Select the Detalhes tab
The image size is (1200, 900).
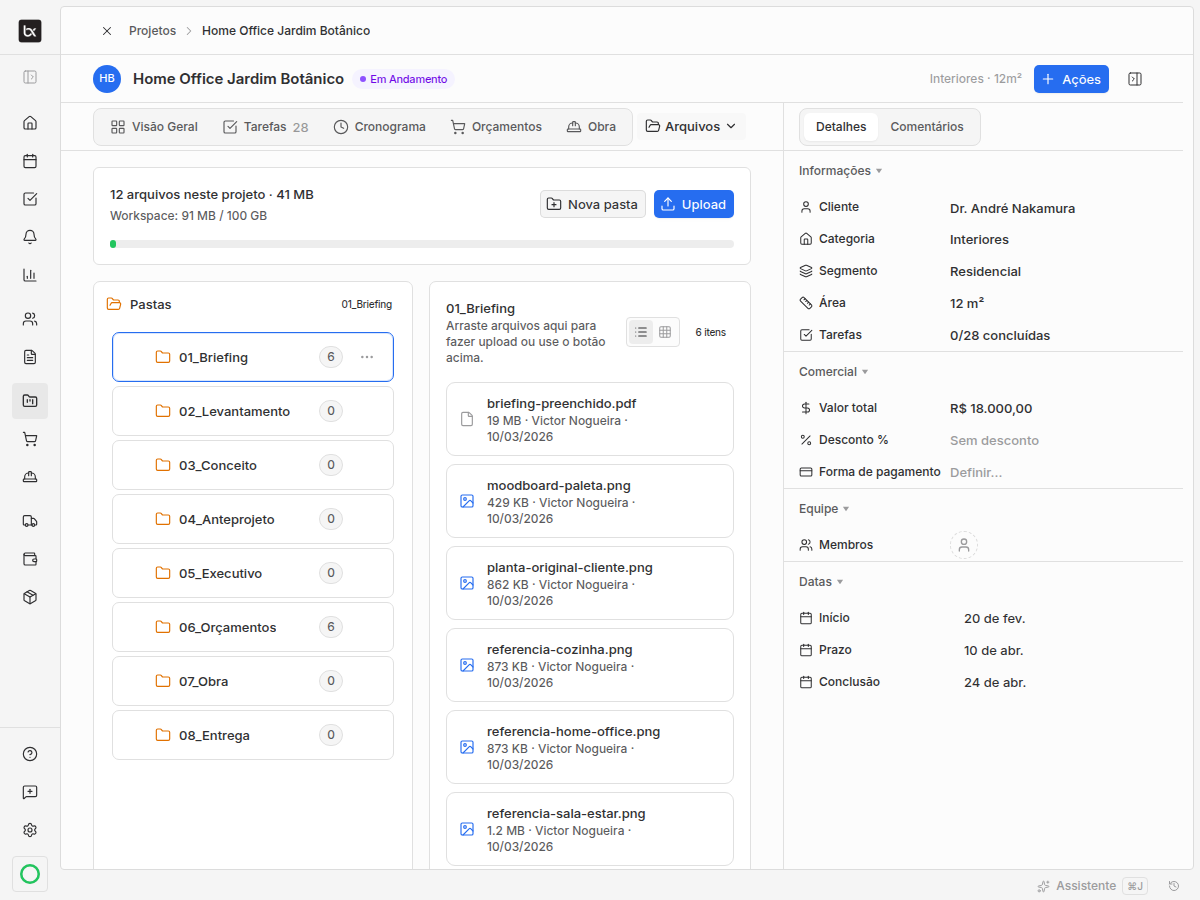(841, 127)
